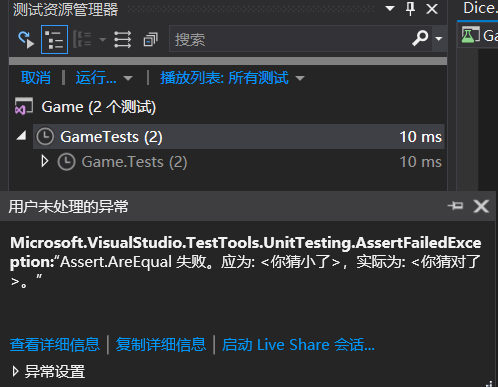Click the magnifier search icon
The height and width of the screenshot is (387, 498).
[420, 38]
